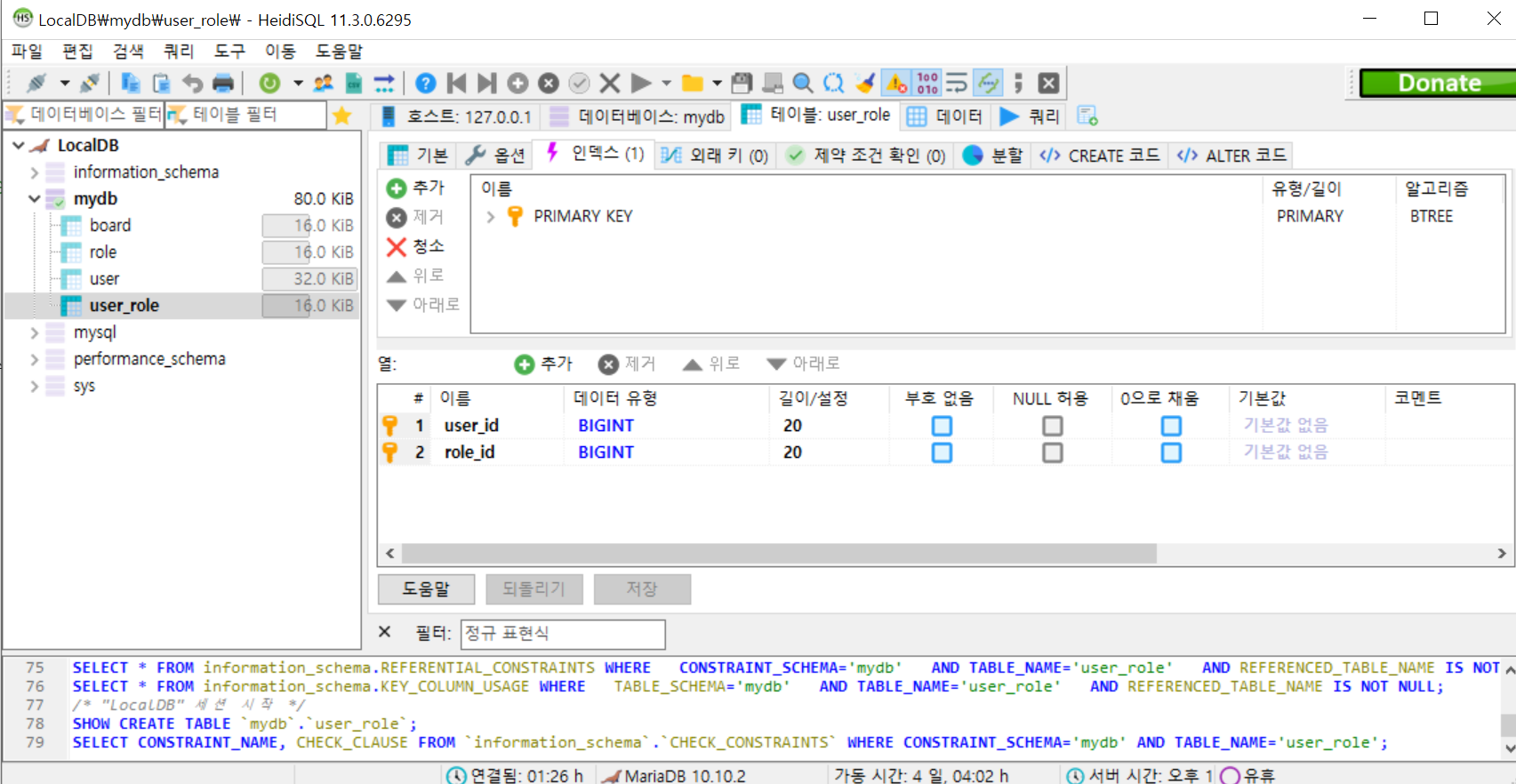Open the dropdown arrow beside connect icon
The width and height of the screenshot is (1516, 784).
click(64, 83)
